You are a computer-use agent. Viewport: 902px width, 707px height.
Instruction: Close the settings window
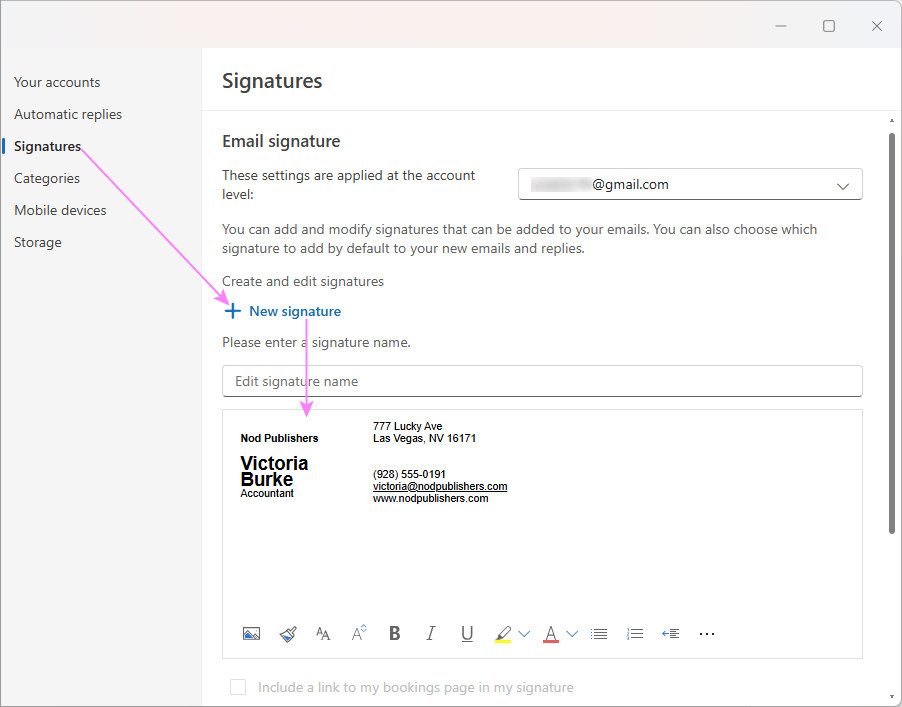pyautogui.click(x=877, y=26)
